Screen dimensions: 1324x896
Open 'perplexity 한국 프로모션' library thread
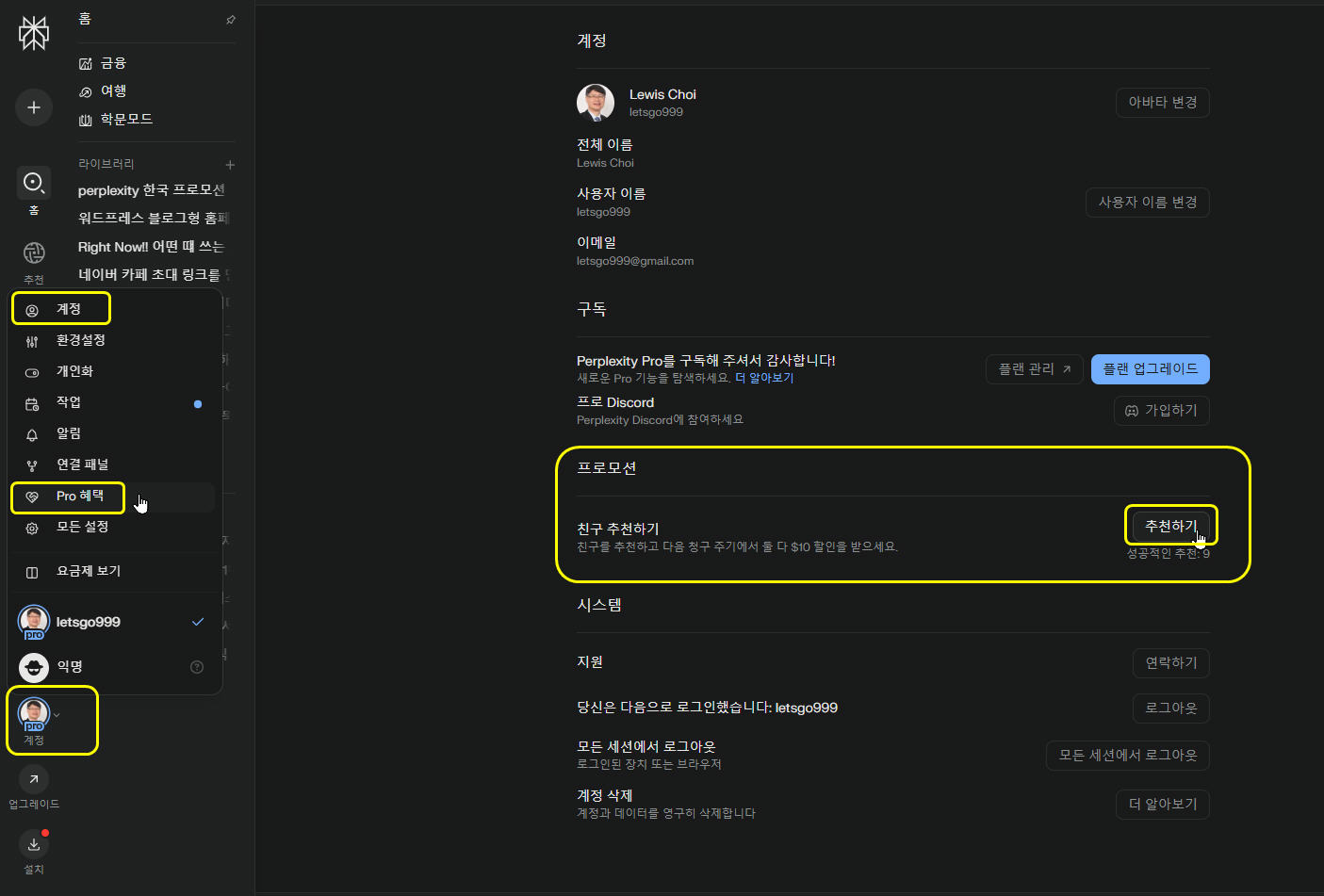[x=152, y=190]
